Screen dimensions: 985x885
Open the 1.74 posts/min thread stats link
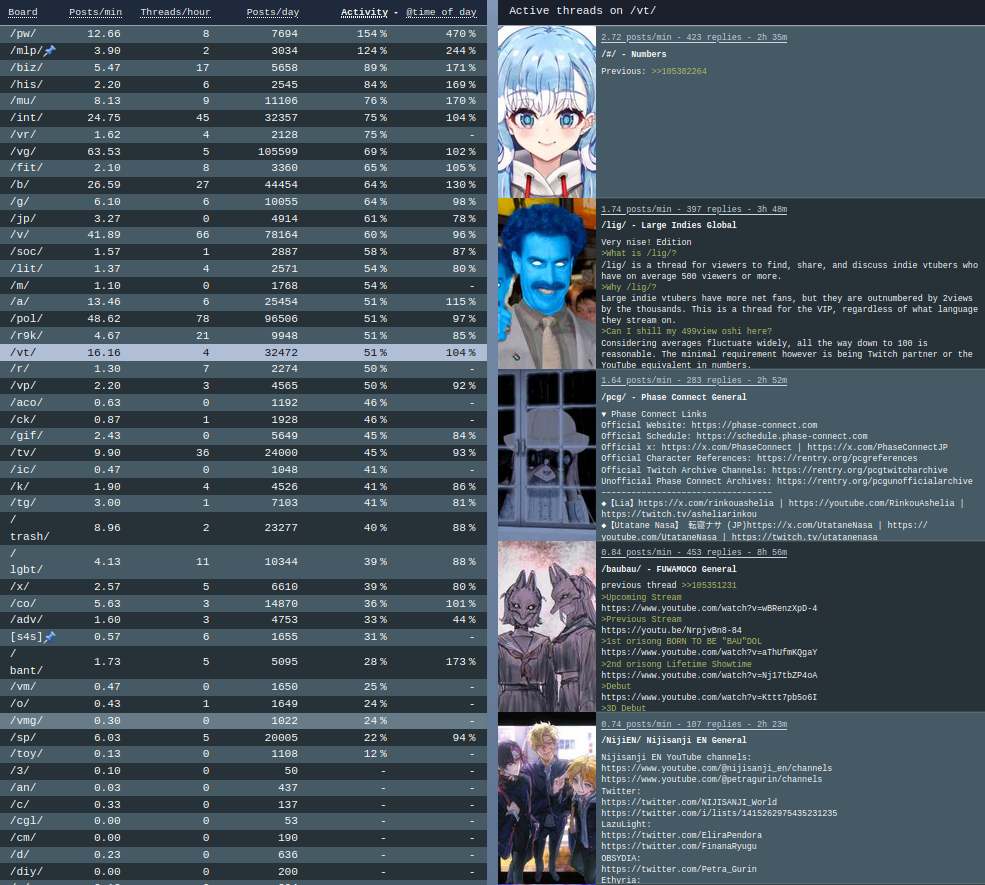tap(694, 209)
